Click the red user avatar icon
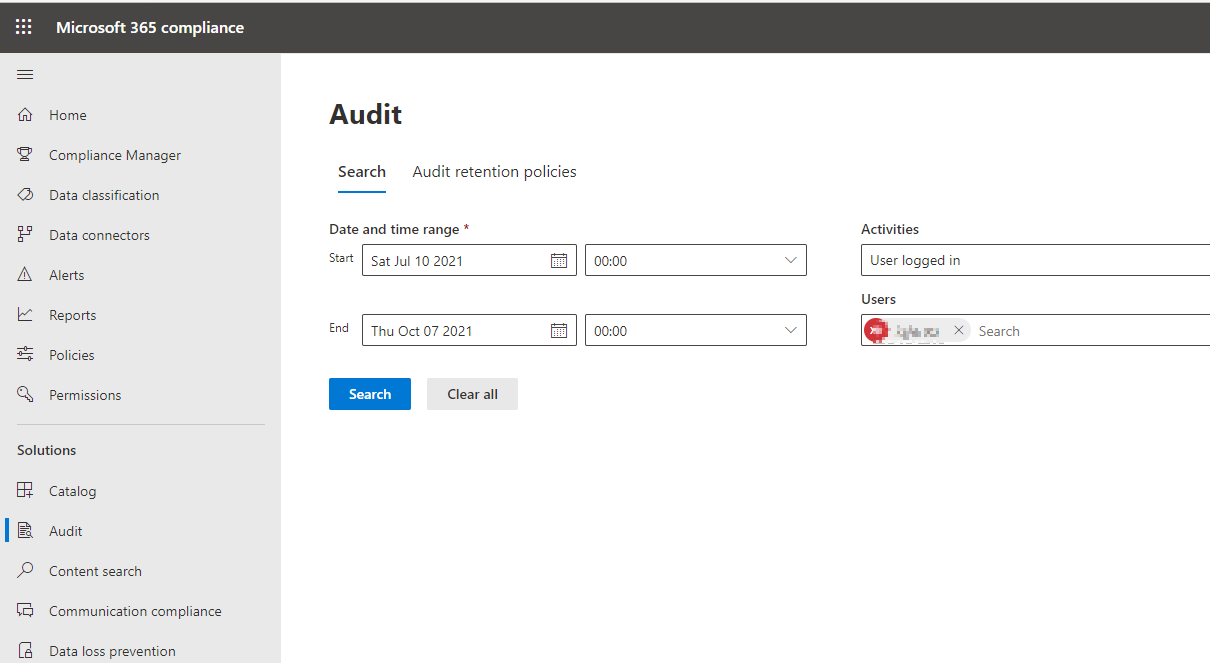Viewport: 1210px width, 663px height. (x=875, y=330)
